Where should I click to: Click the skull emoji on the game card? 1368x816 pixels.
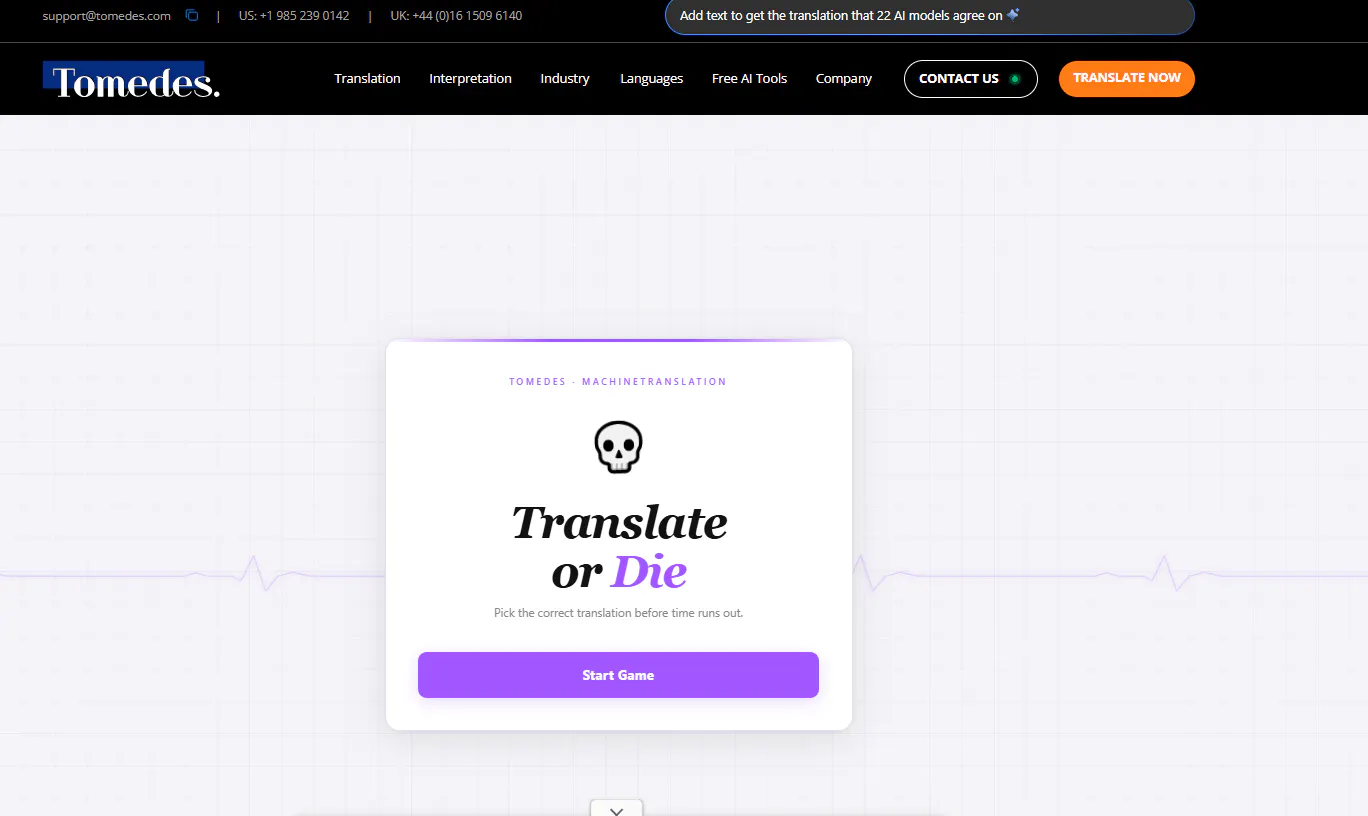[x=618, y=447]
